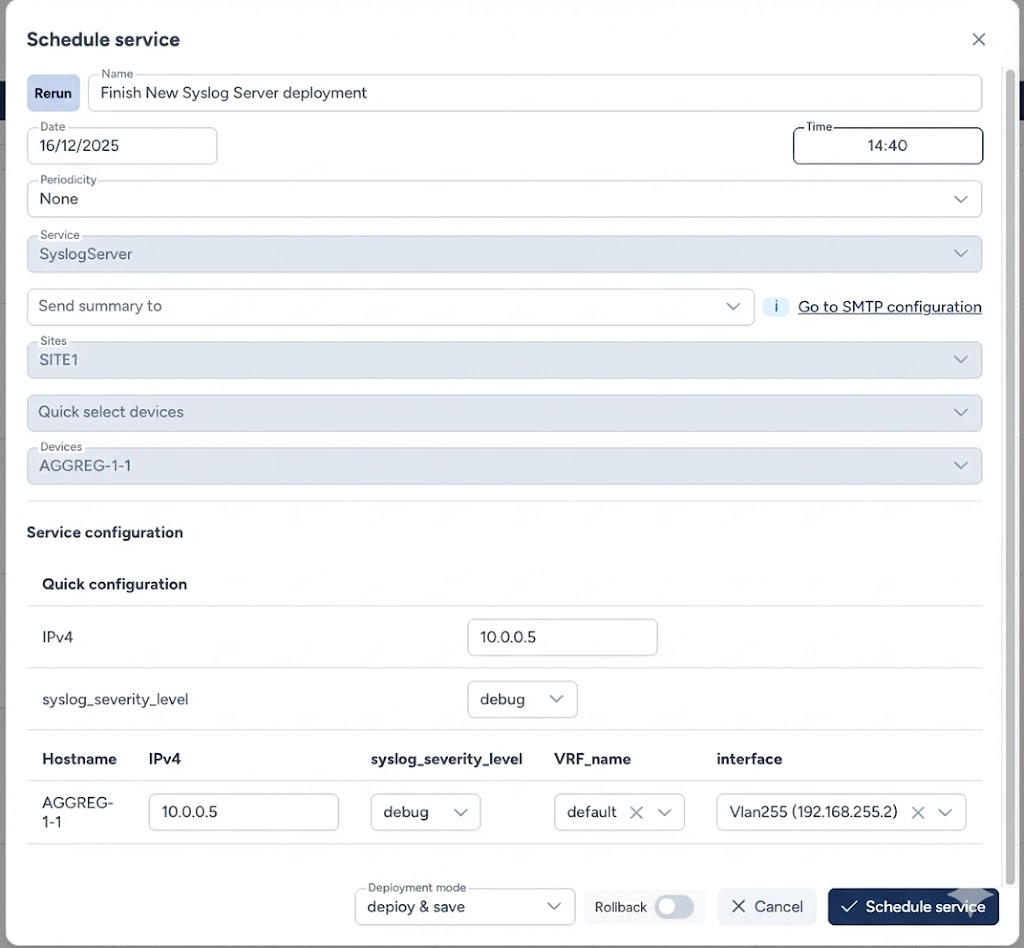Clear the VRF_name default selection
1024x948 pixels.
[636, 812]
